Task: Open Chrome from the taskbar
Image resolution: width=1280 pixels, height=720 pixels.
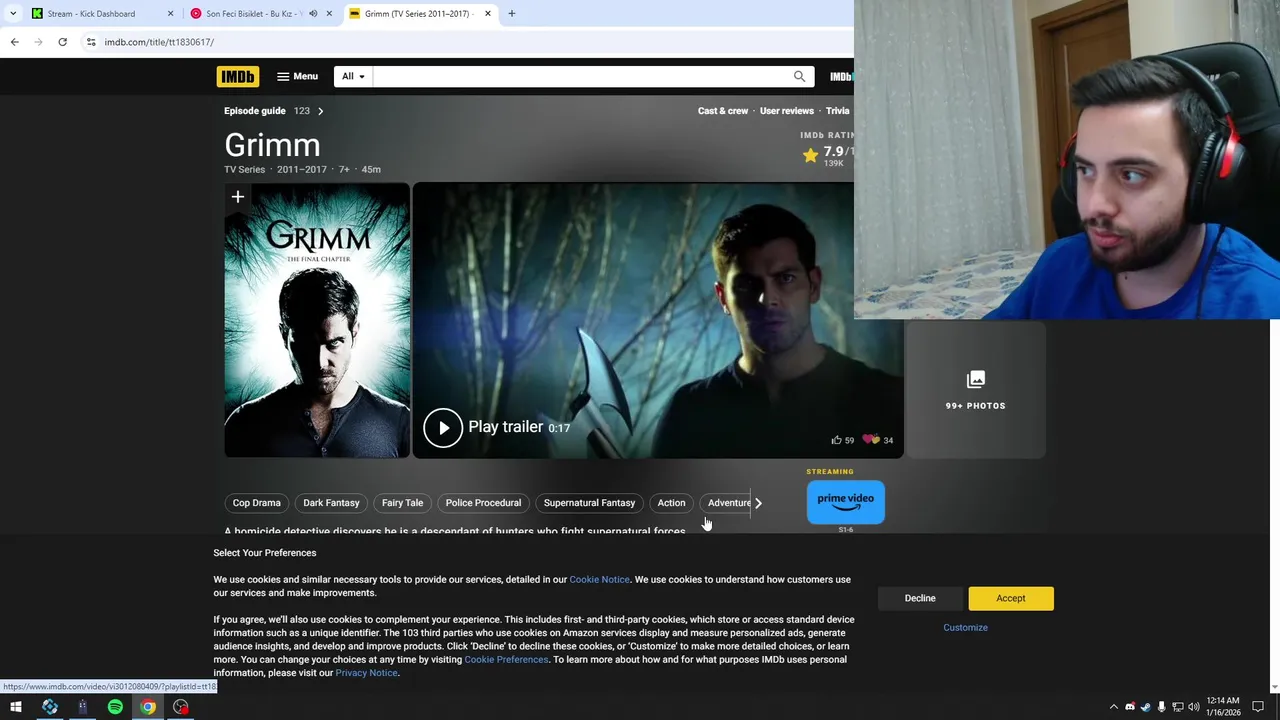Action: pos(148,707)
